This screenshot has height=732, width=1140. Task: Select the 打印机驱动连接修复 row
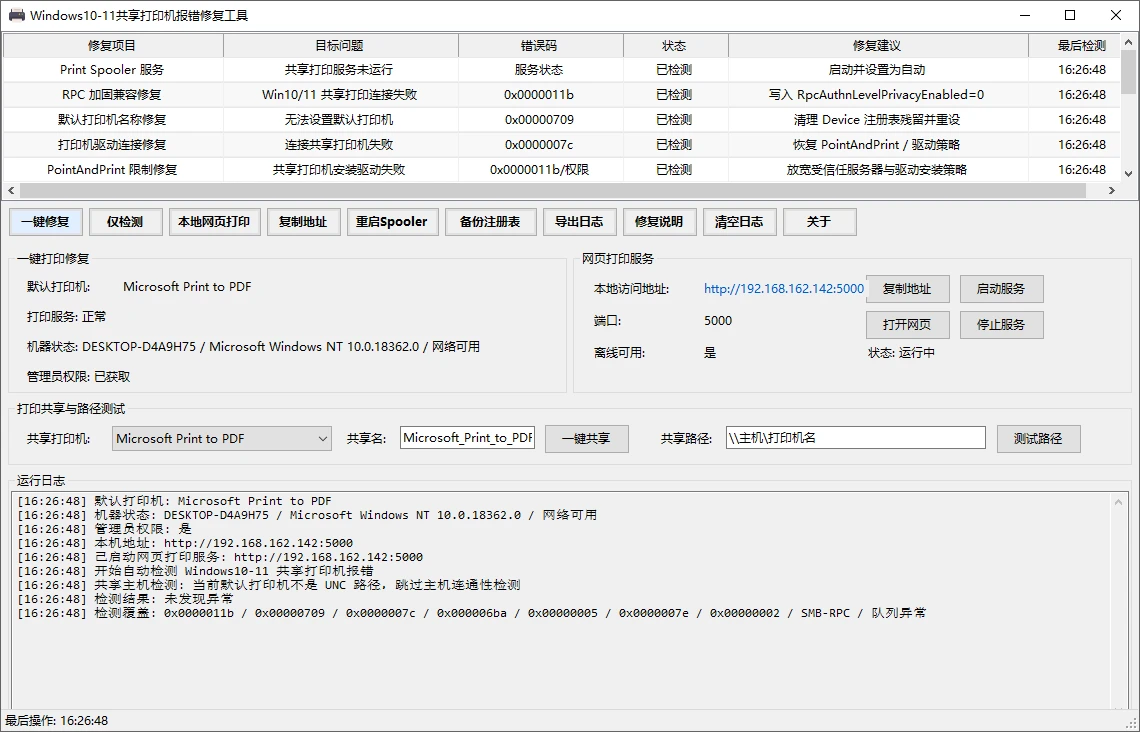[x=563, y=145]
